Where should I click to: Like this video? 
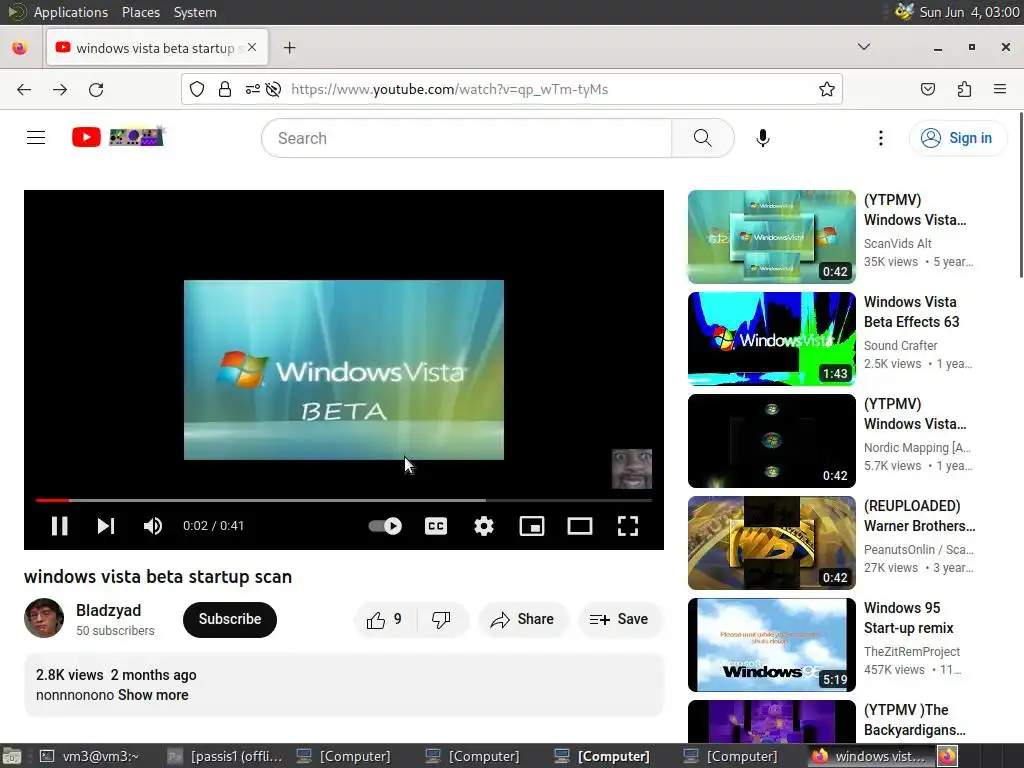(385, 619)
